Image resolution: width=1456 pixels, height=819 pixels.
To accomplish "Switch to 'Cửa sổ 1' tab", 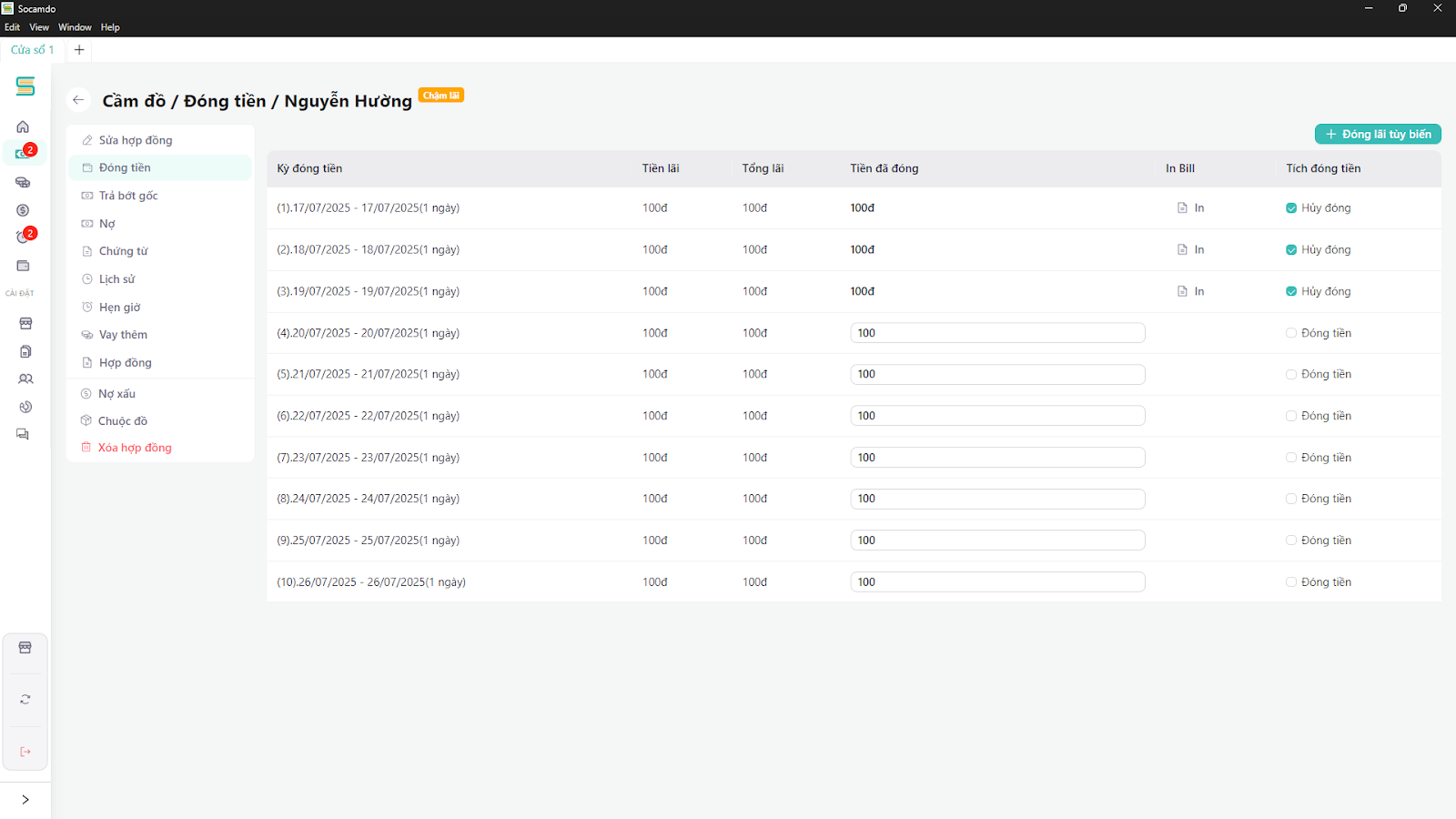I will coord(33,50).
